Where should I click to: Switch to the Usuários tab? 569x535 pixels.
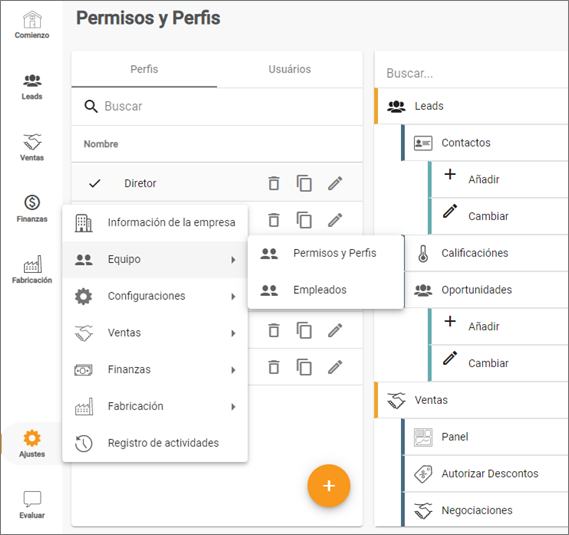point(290,69)
